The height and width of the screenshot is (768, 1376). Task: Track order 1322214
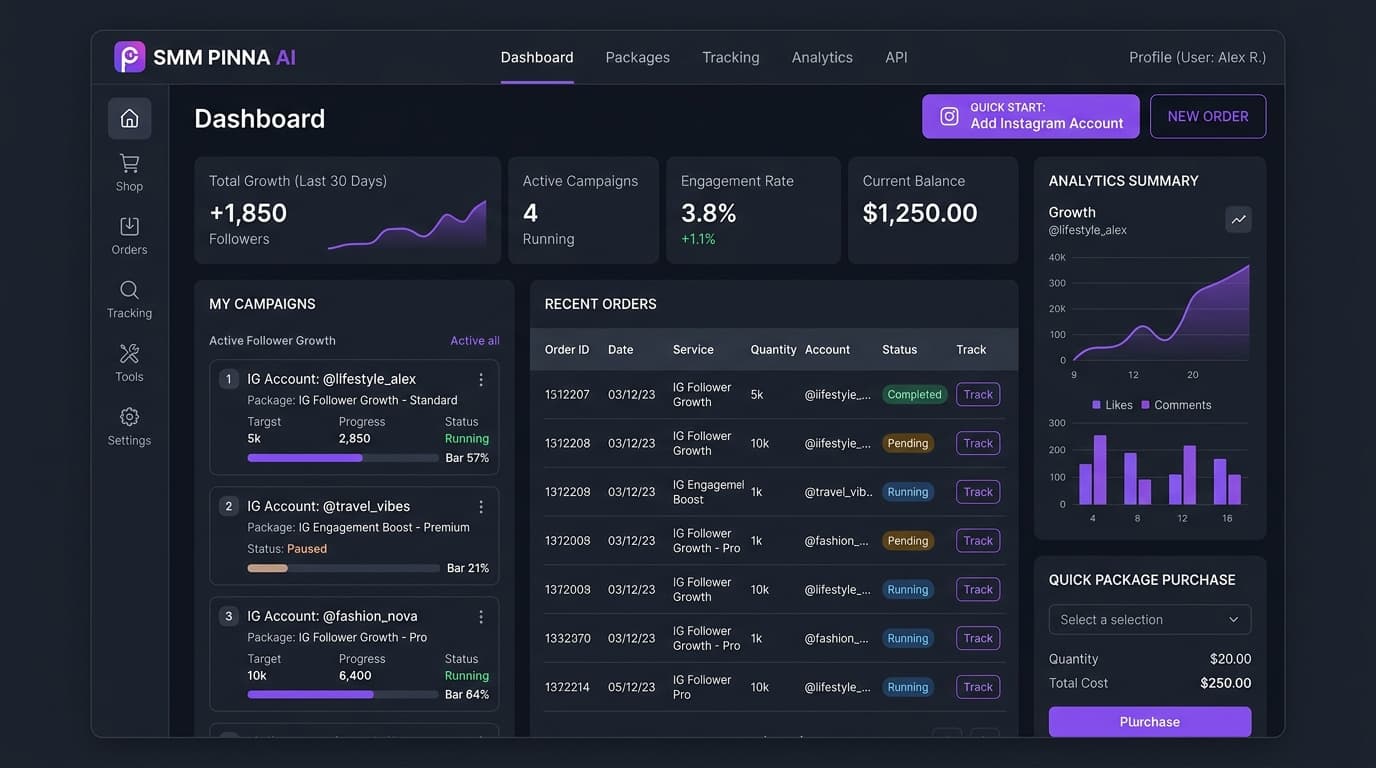(x=978, y=687)
